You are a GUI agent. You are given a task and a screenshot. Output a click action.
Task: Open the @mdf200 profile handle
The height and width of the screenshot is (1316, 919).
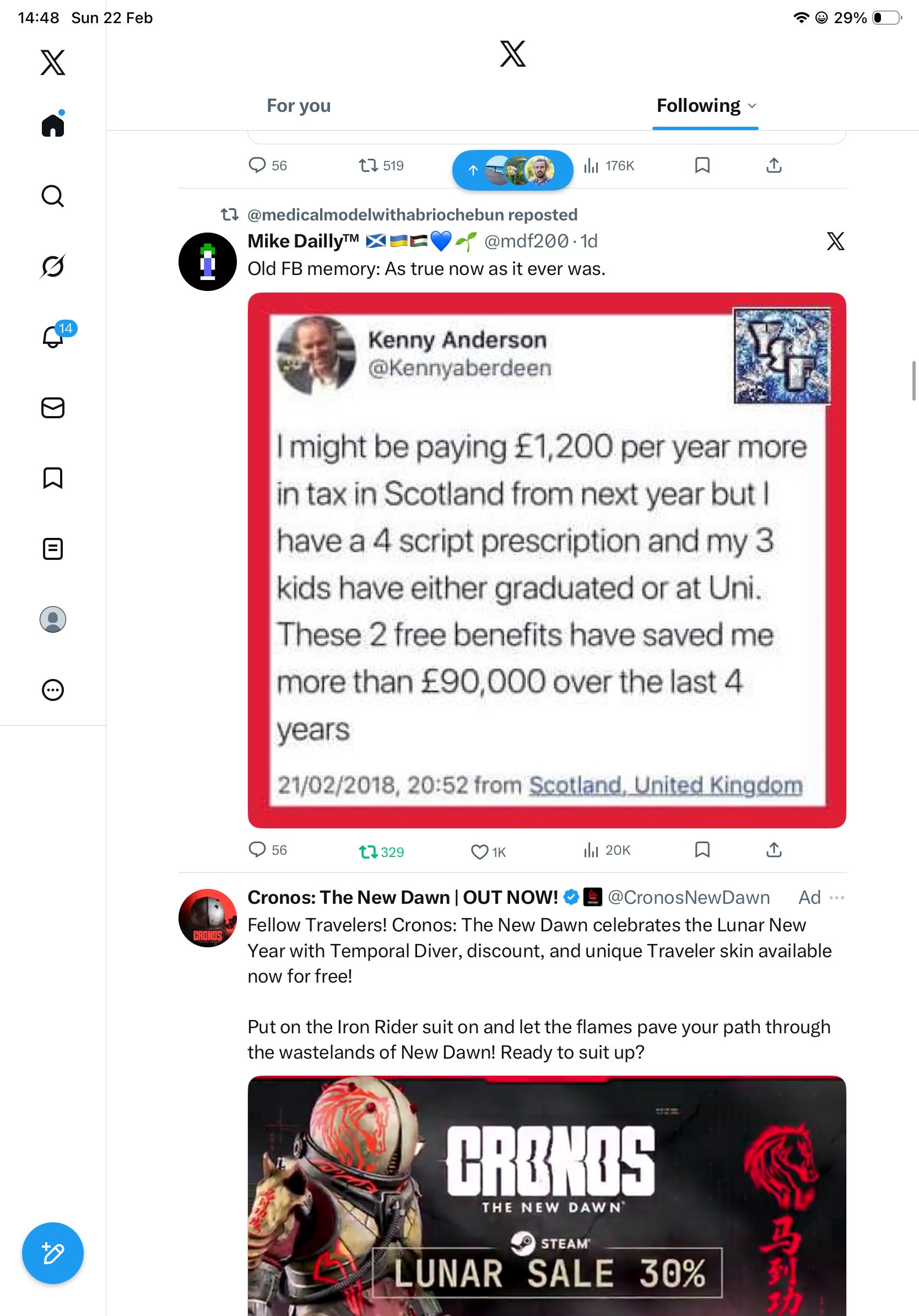(x=526, y=241)
